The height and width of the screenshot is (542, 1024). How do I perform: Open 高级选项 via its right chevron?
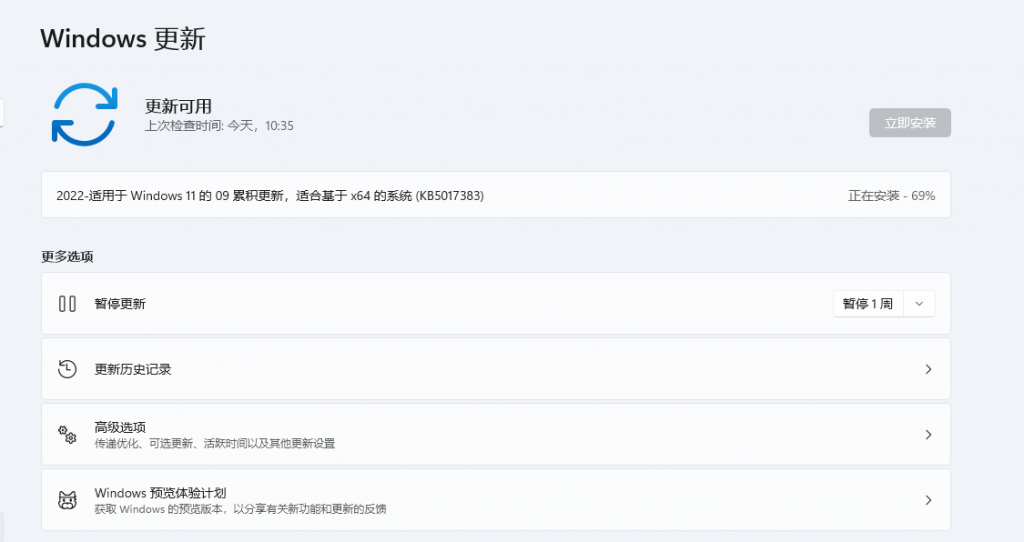pos(928,434)
